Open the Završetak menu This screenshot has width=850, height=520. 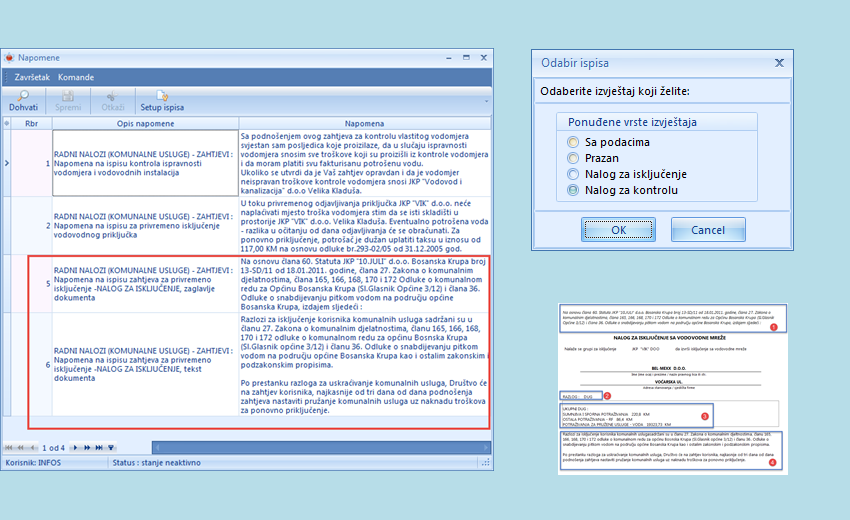pos(32,77)
